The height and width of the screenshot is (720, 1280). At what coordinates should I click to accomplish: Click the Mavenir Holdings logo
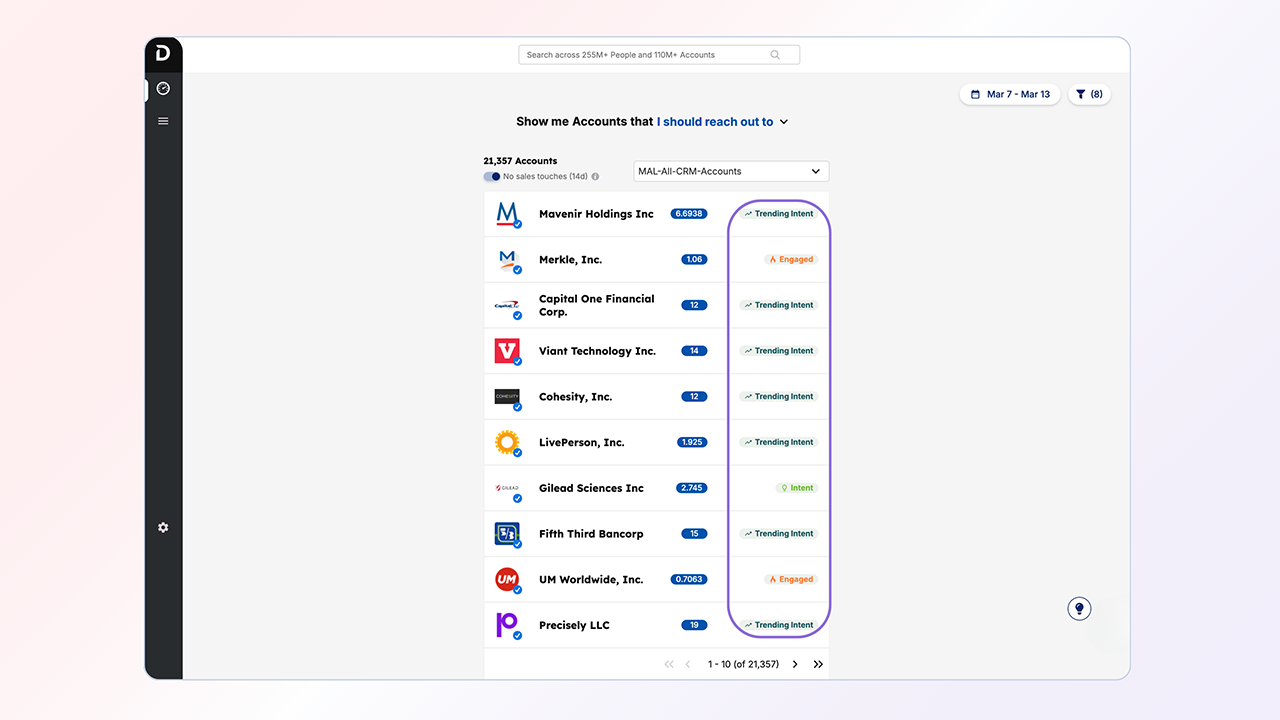pos(508,214)
